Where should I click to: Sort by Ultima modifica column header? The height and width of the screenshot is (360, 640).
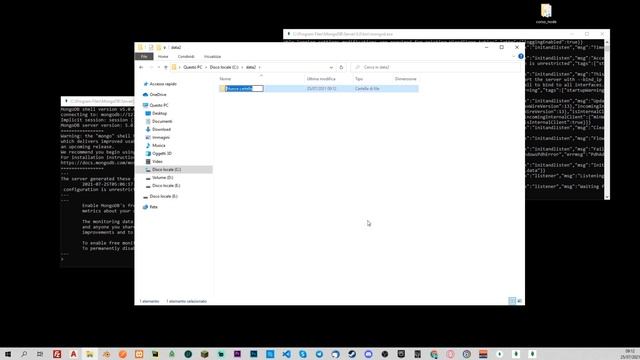tap(321, 79)
